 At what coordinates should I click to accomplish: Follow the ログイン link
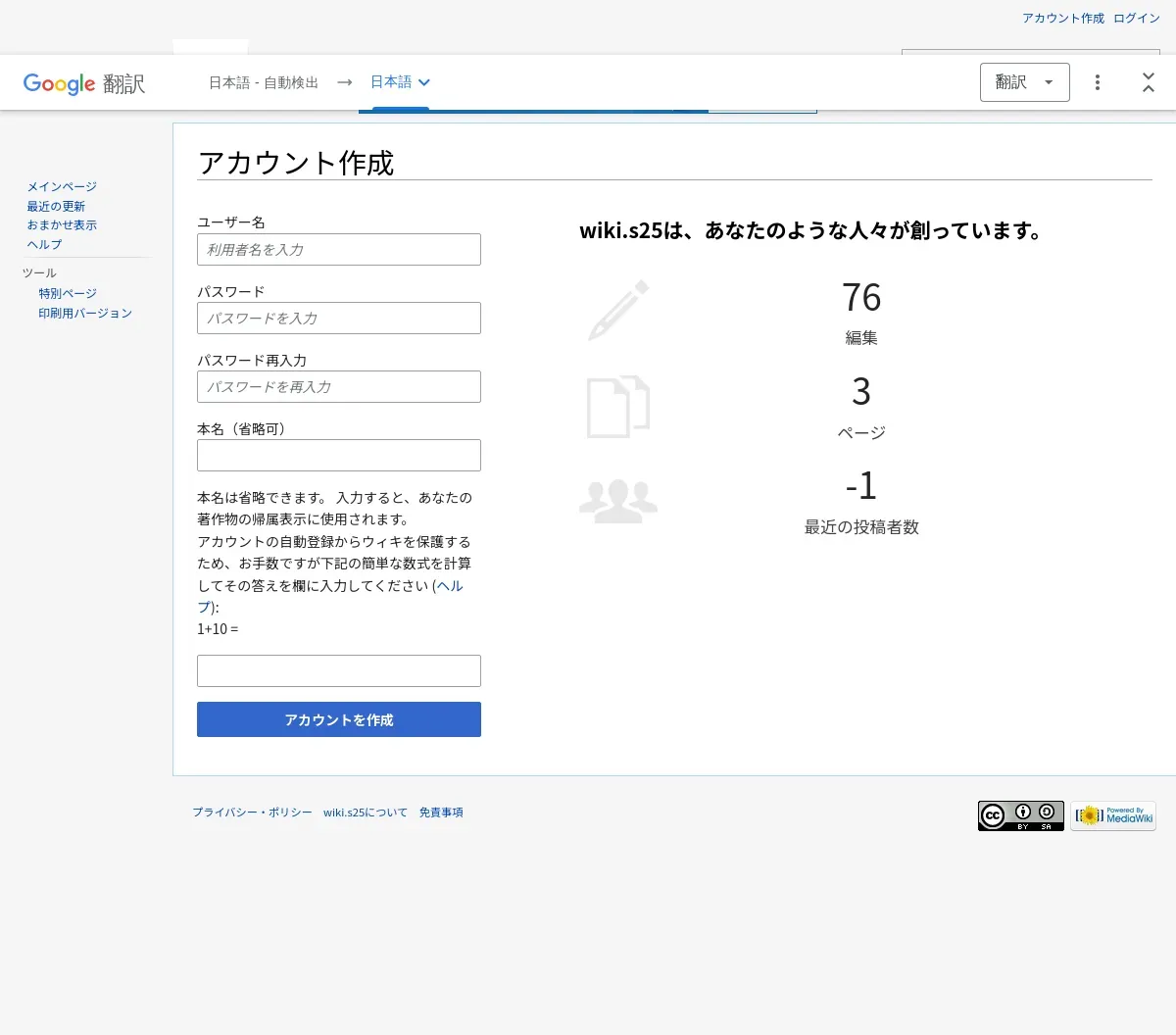click(x=1136, y=19)
